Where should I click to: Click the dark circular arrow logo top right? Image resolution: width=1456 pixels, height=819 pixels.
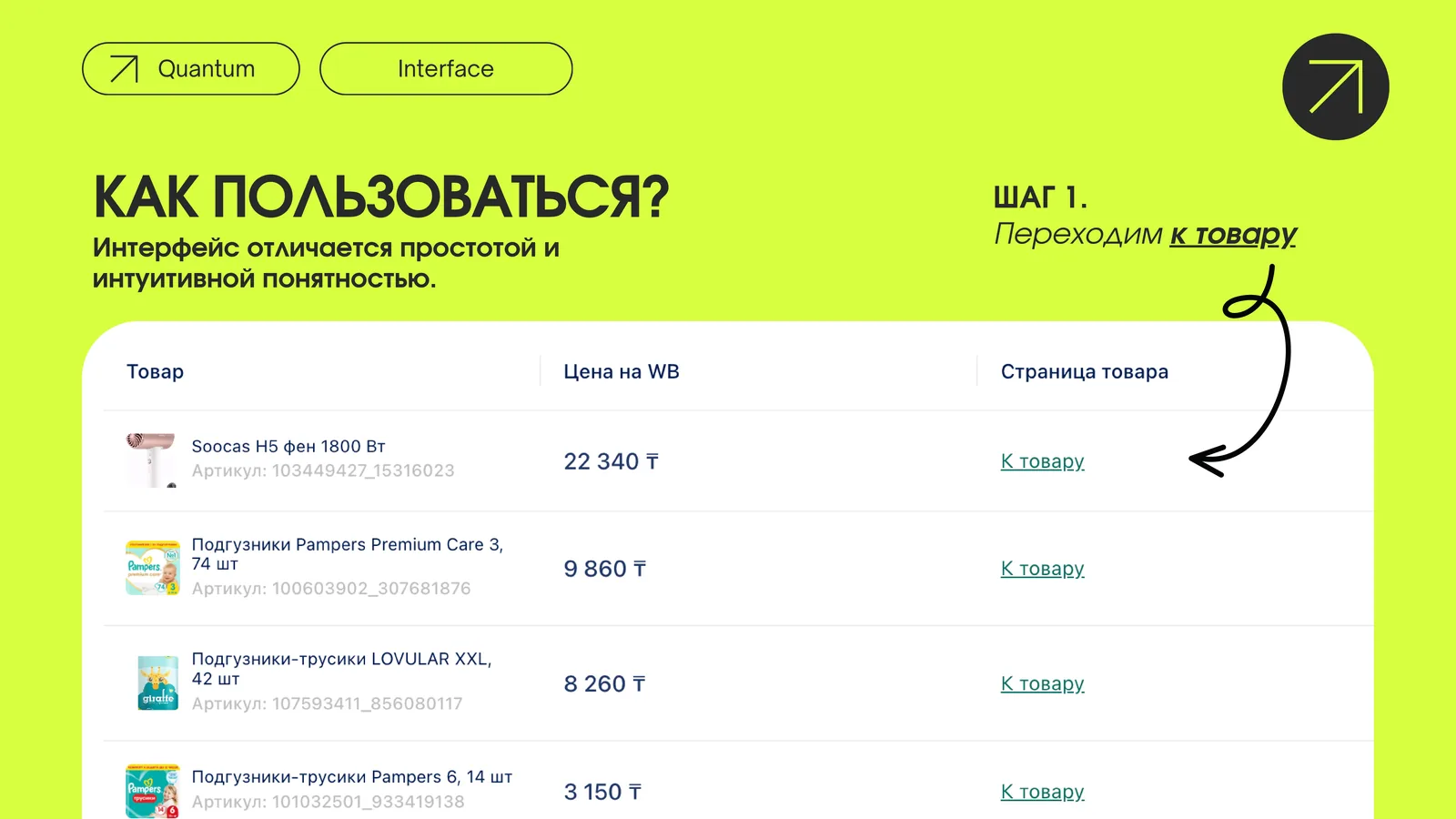coord(1334,87)
